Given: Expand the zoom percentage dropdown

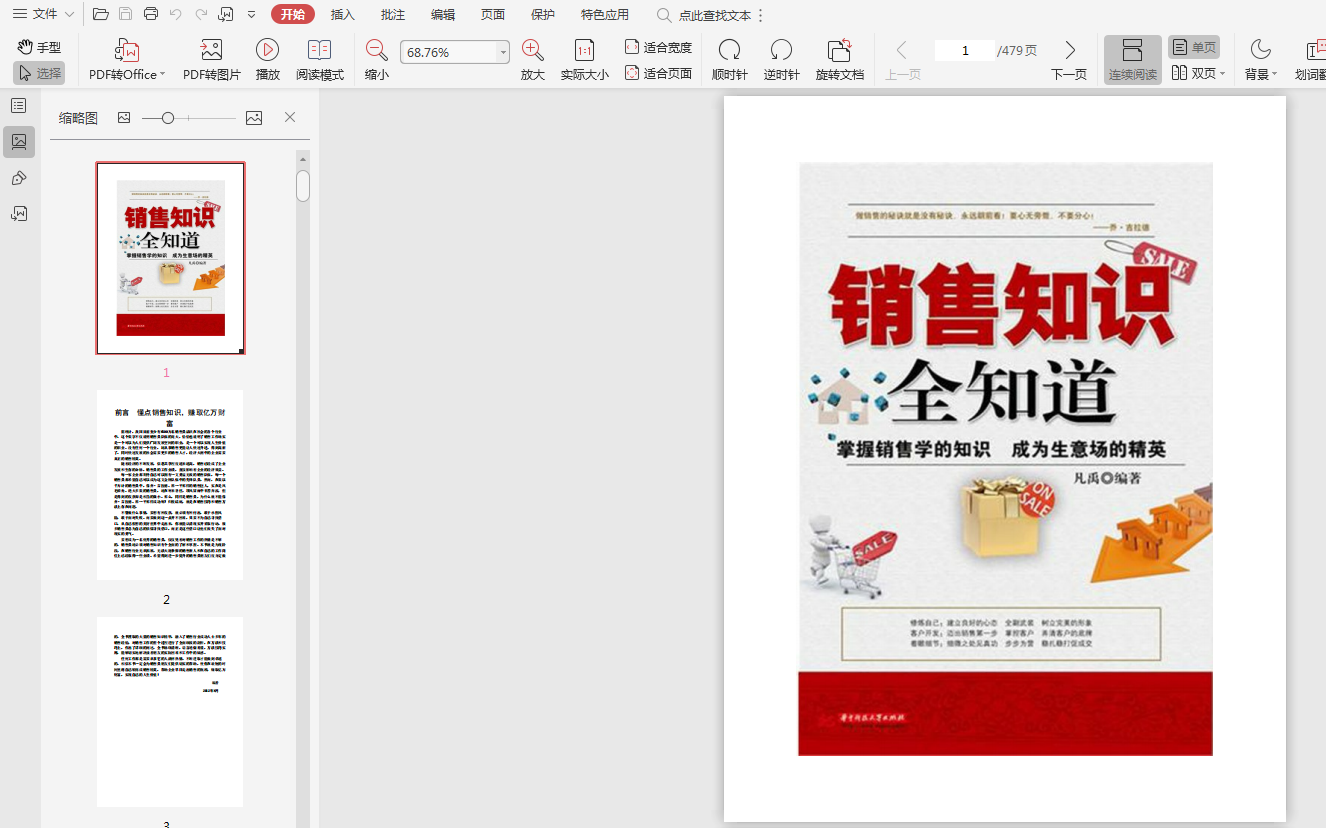Looking at the screenshot, I should pos(503,53).
